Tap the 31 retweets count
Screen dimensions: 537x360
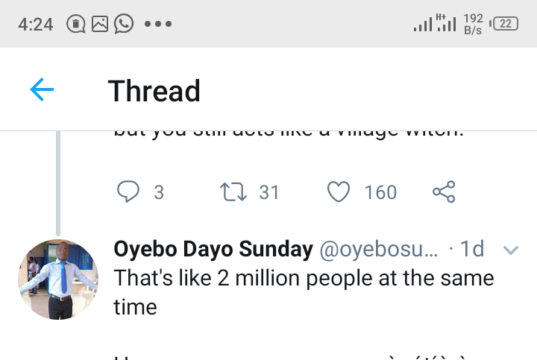269,192
